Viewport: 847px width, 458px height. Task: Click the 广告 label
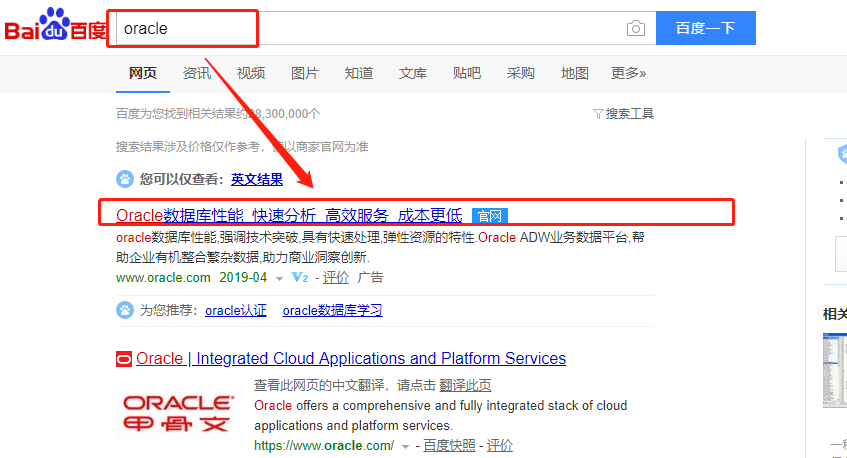pos(370,278)
